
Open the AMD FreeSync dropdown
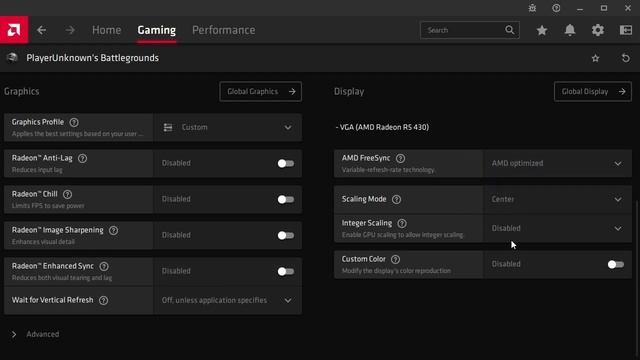(557, 163)
